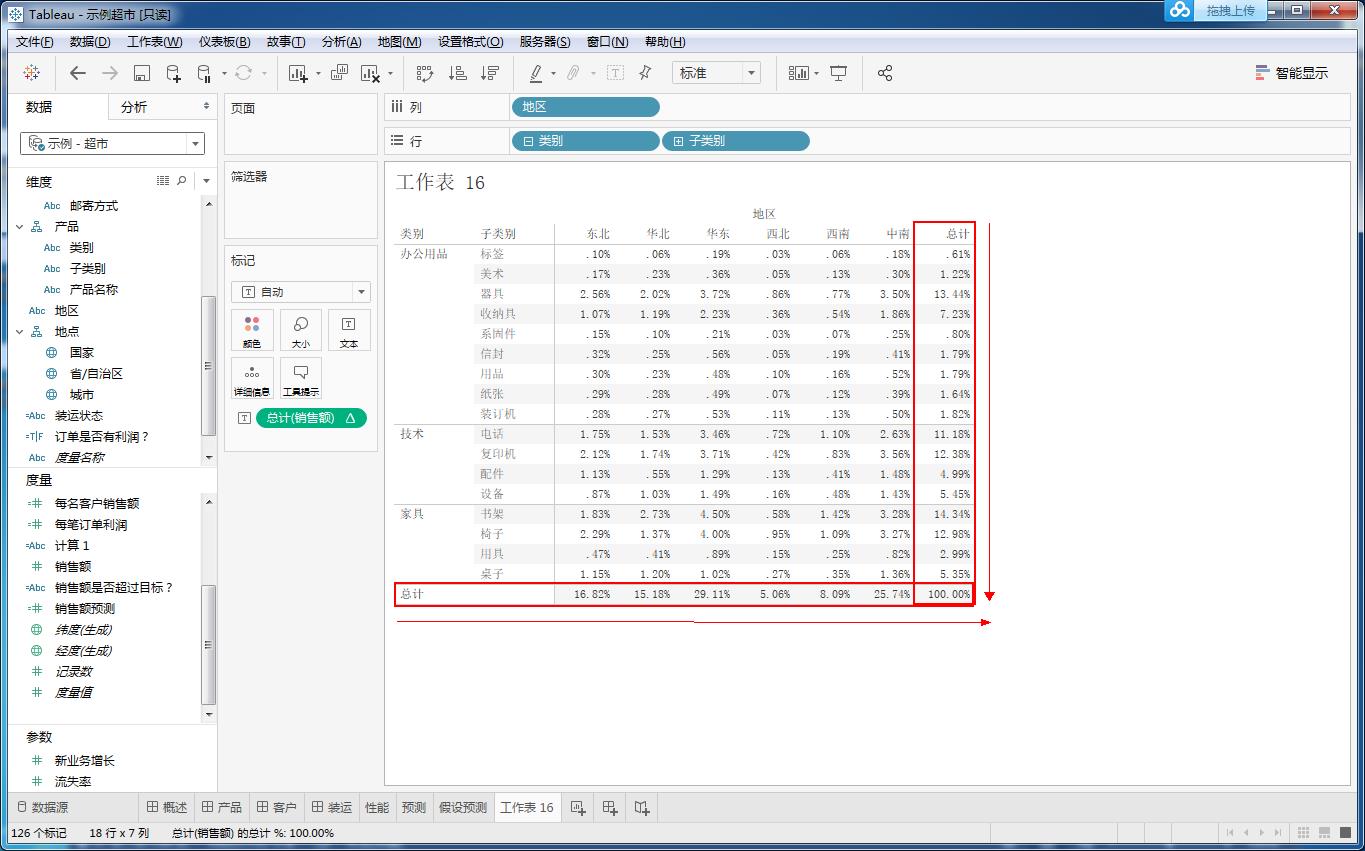Click the 详细信息 detail marks button
The image size is (1365, 851).
tap(252, 378)
